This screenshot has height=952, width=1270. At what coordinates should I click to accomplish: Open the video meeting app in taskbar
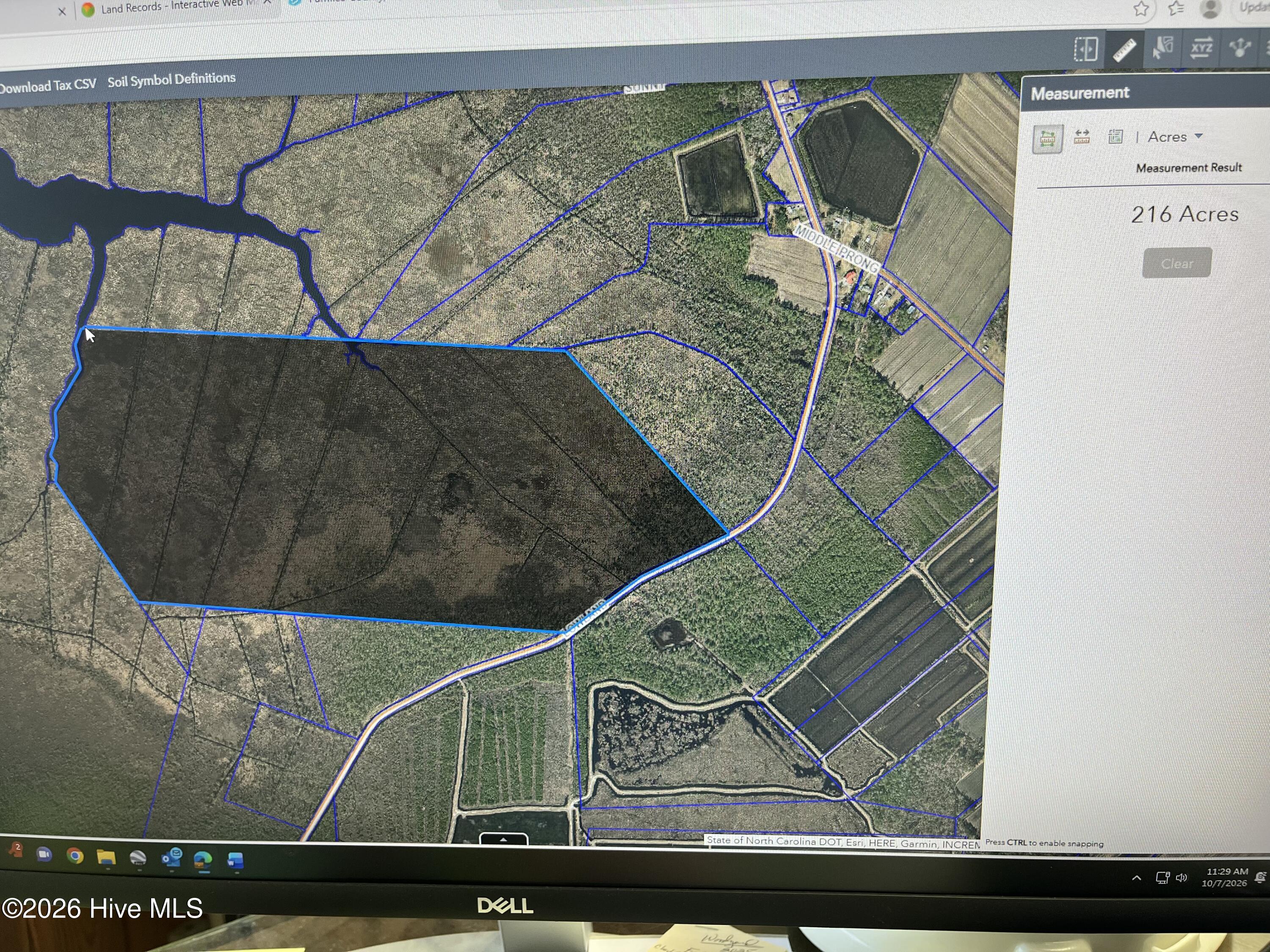pyautogui.click(x=44, y=855)
